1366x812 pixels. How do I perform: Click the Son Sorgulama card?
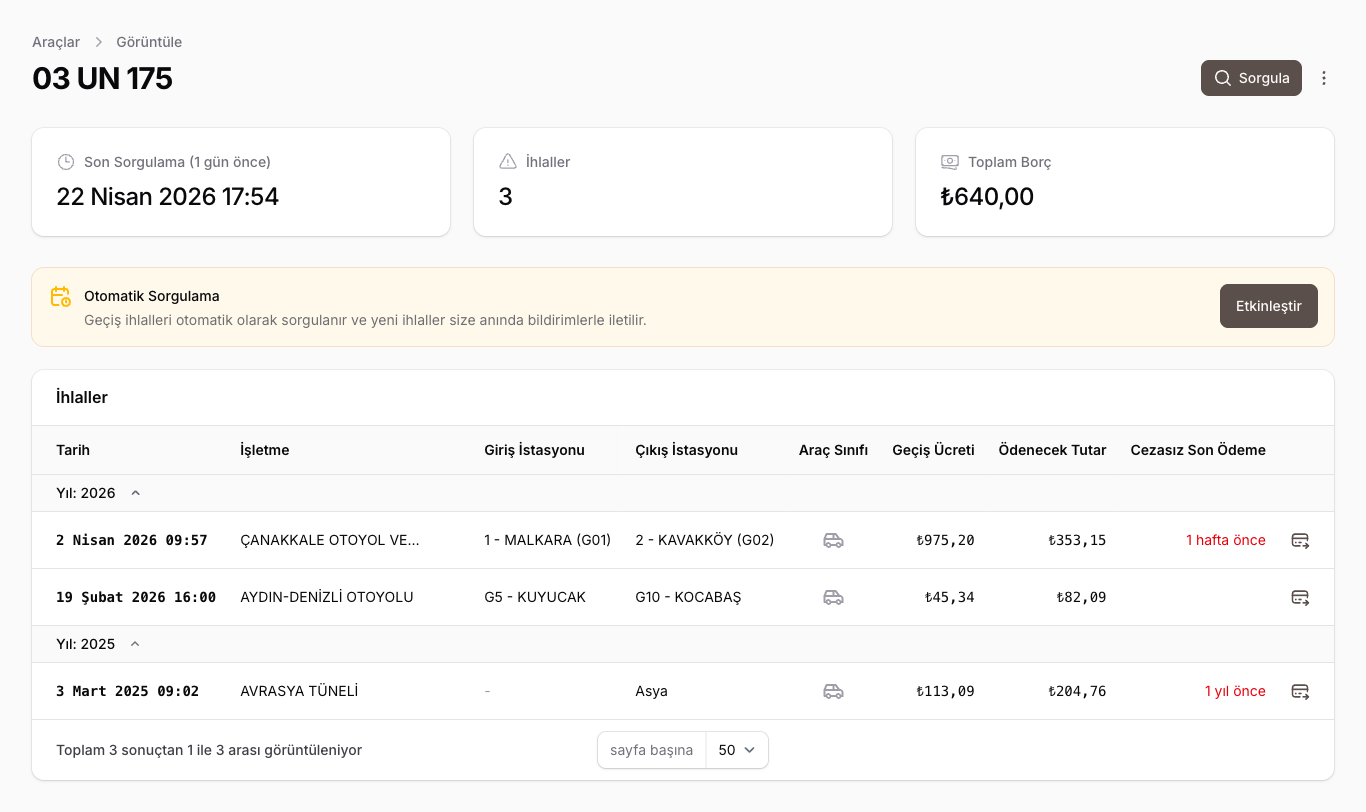point(241,182)
